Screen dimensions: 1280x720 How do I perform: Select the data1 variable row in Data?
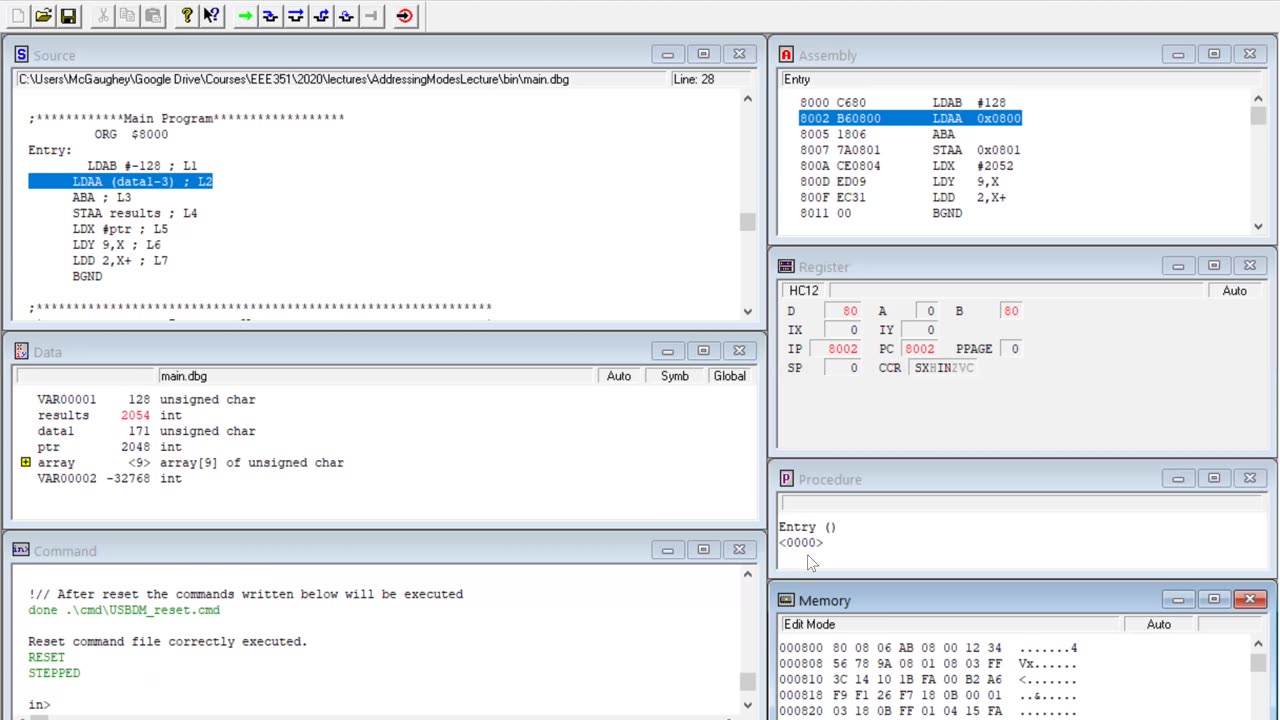(146, 431)
